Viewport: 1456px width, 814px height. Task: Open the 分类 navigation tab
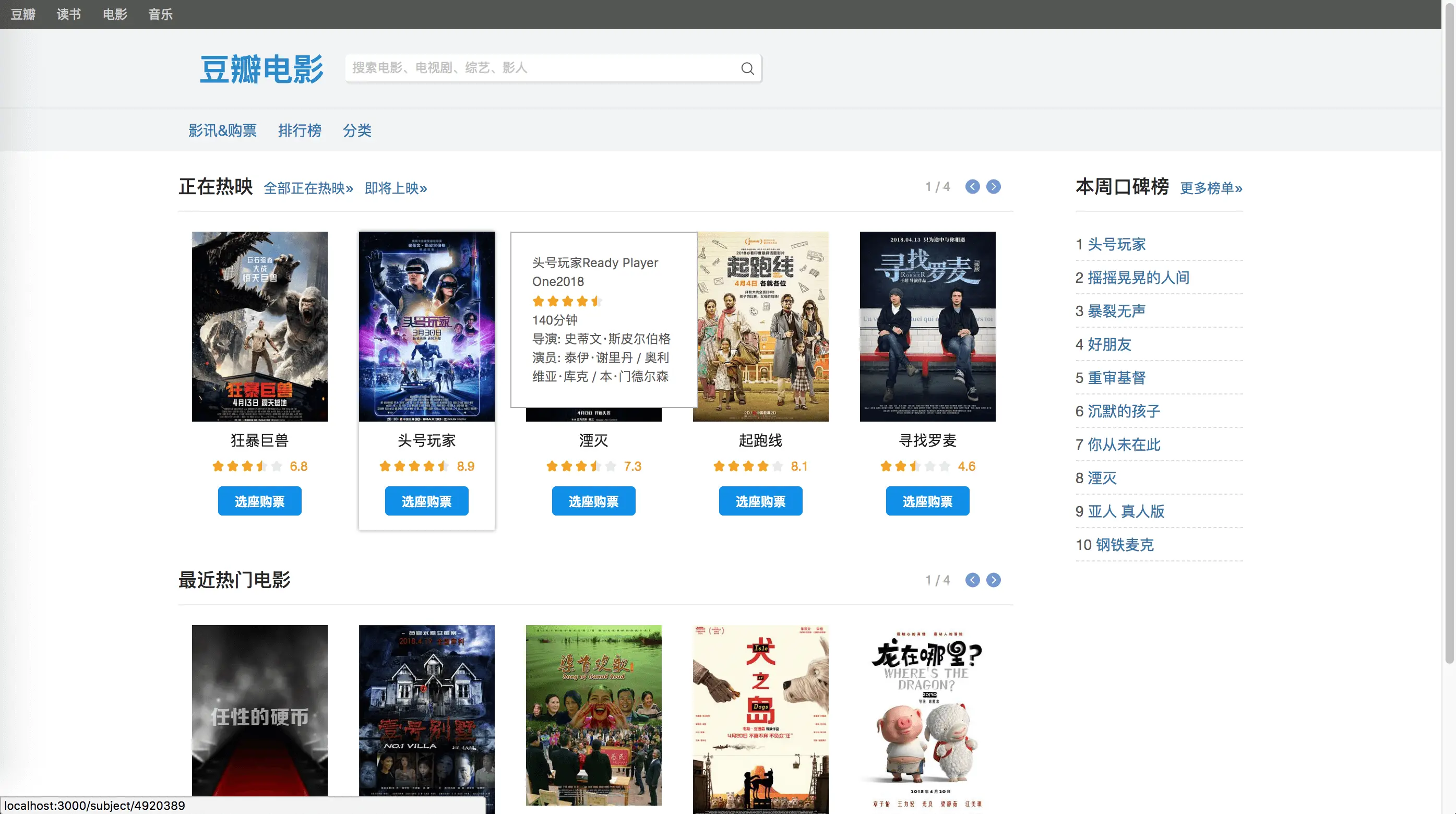pos(356,130)
